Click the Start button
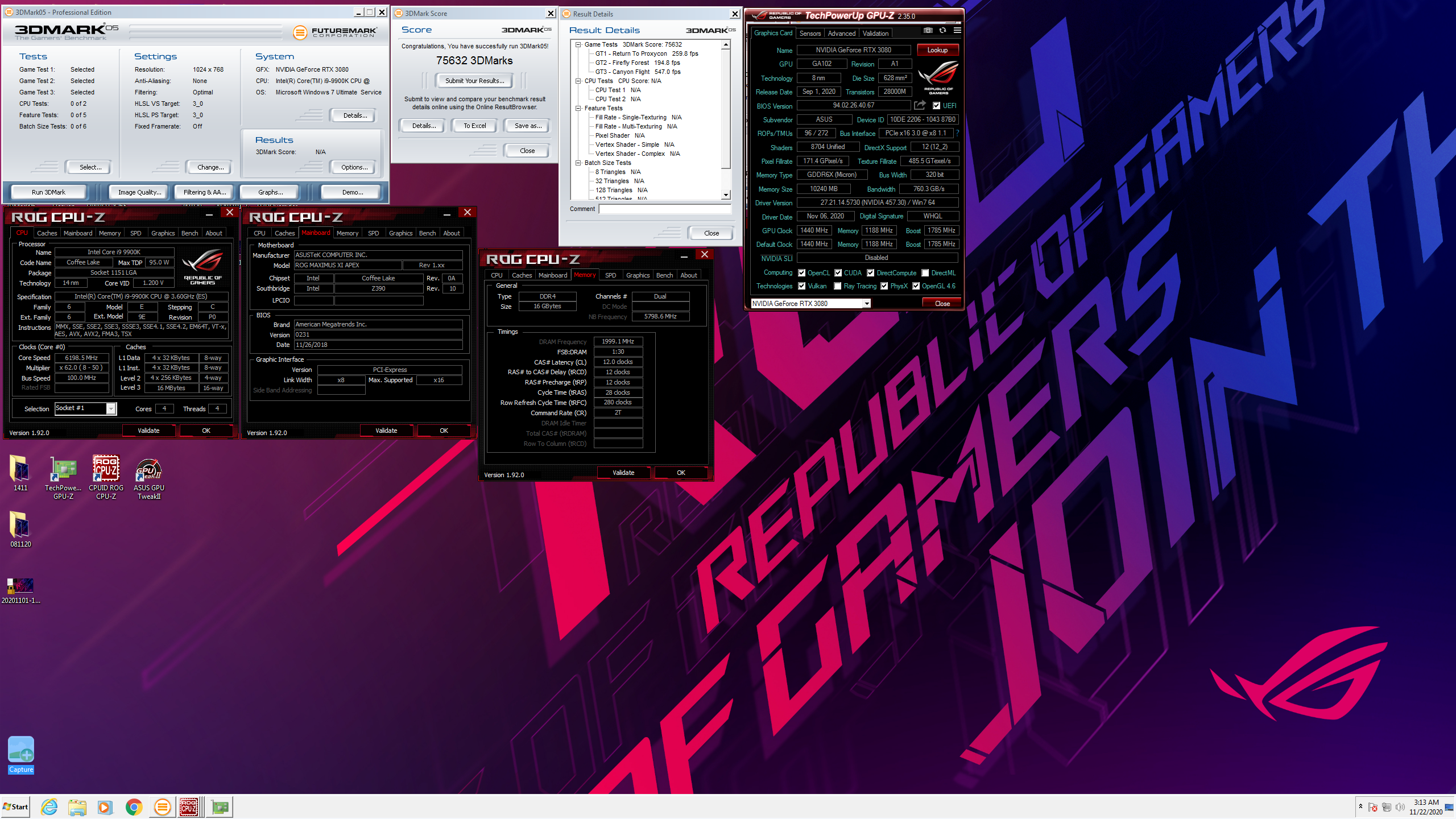The width and height of the screenshot is (1456, 819). 15,806
